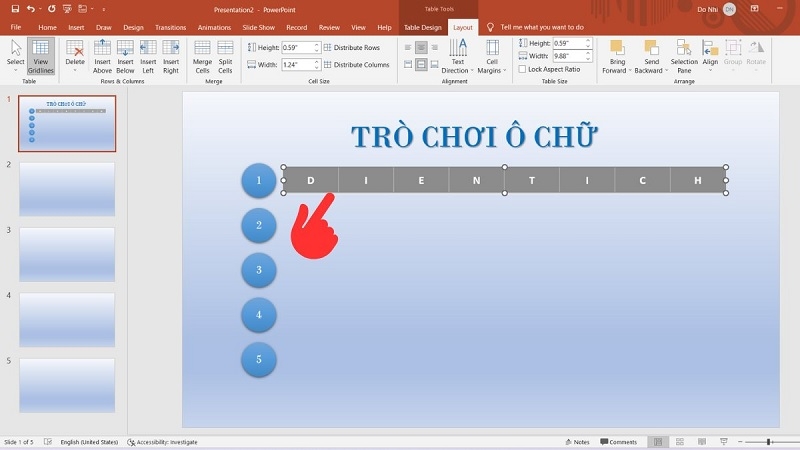The width and height of the screenshot is (800, 450).
Task: Switch to Reading view
Action: pyautogui.click(x=702, y=442)
